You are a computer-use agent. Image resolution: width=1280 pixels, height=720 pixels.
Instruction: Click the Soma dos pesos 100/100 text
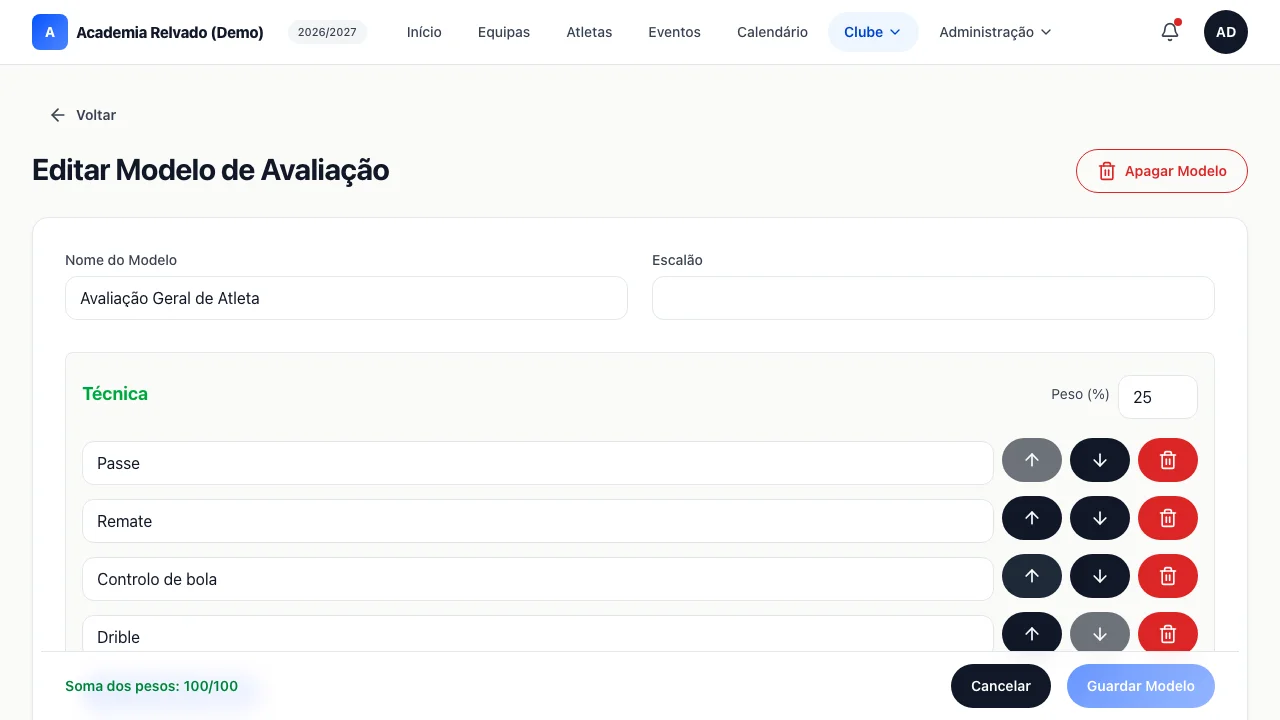tap(152, 686)
